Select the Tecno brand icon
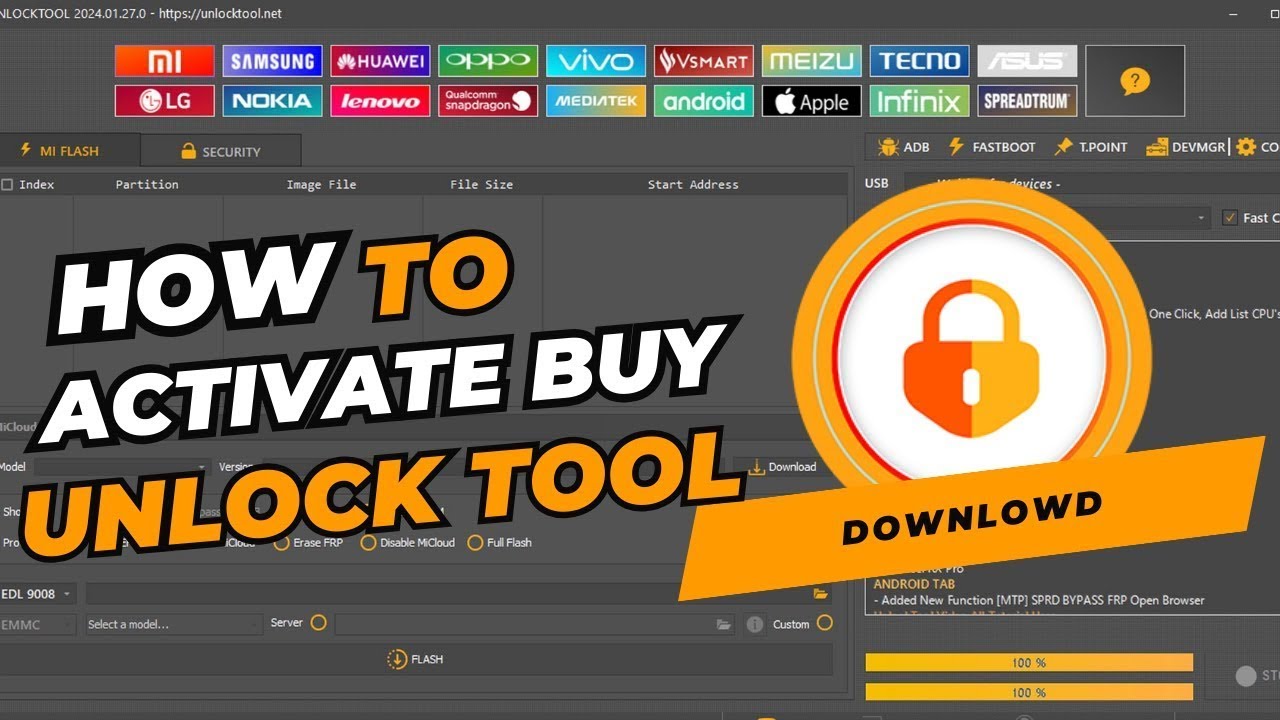 (x=920, y=61)
